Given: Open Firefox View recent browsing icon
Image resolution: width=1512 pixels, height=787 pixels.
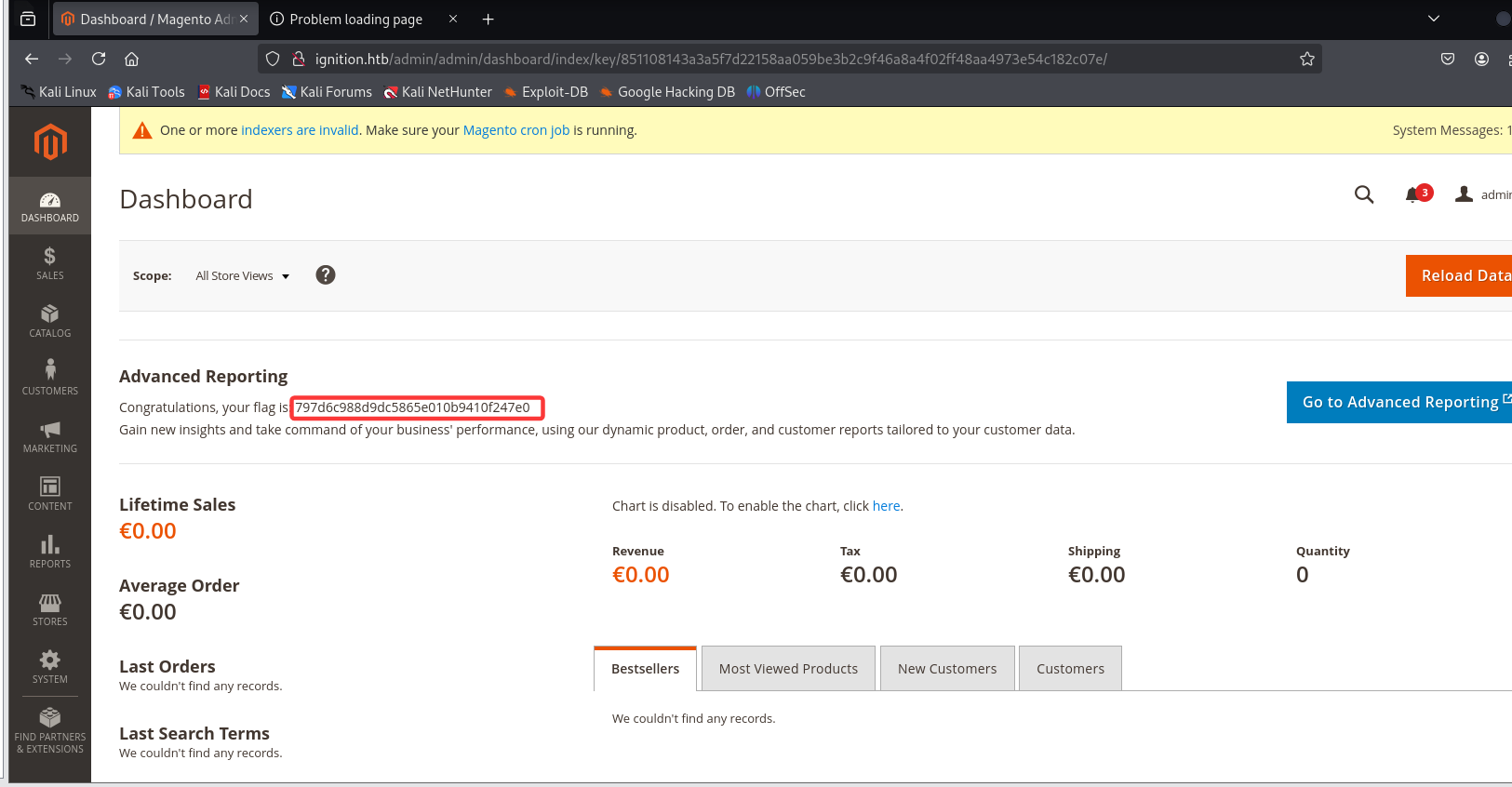Looking at the screenshot, I should [x=28, y=19].
